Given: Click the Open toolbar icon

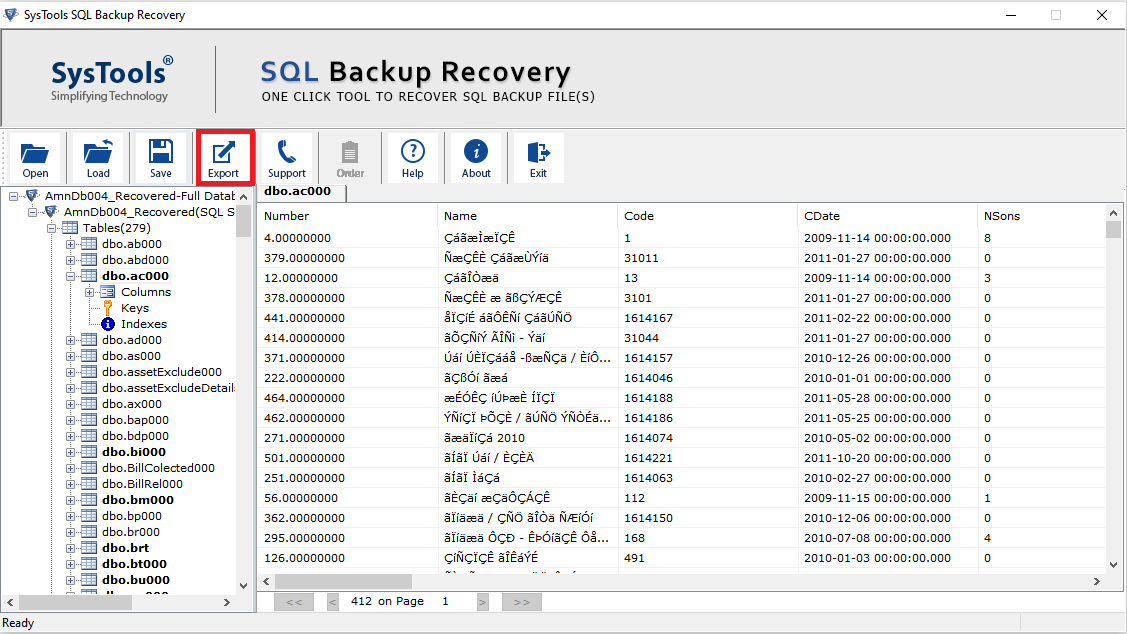Looking at the screenshot, I should click(x=34, y=157).
